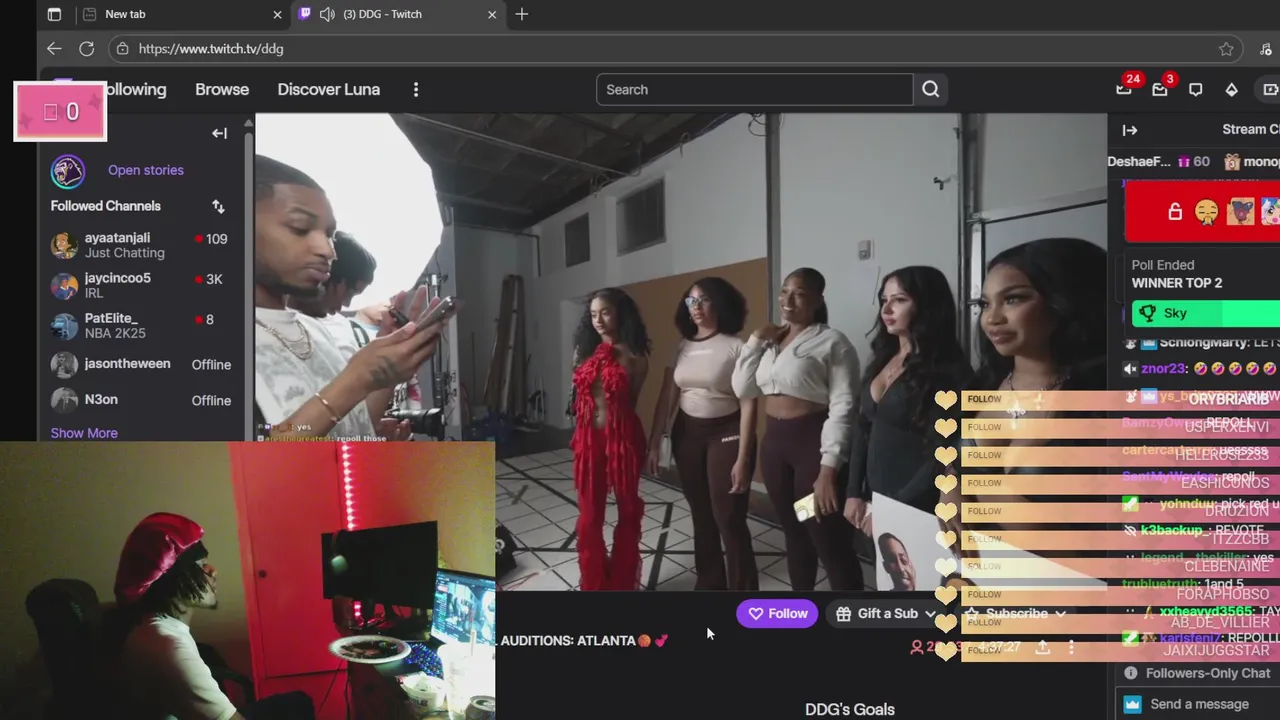The width and height of the screenshot is (1280, 720).
Task: Open the jaycincoo5 IRL channel
Action: [x=140, y=285]
